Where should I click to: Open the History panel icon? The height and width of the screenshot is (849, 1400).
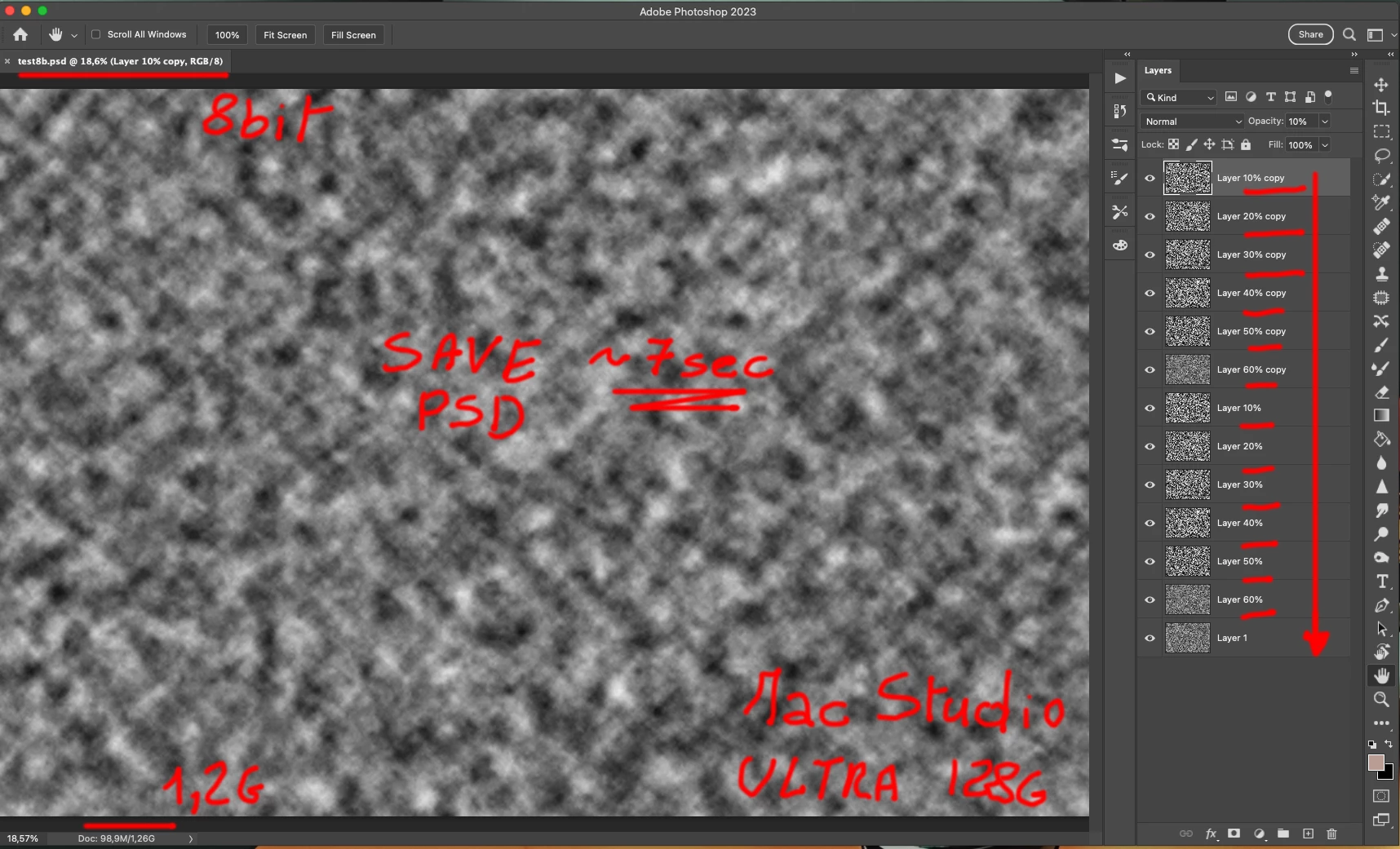pos(1120,112)
